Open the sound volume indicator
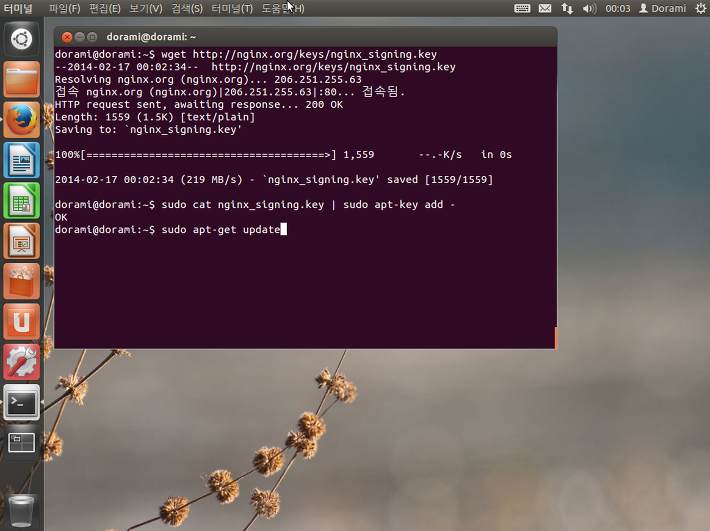The image size is (710, 531). pyautogui.click(x=589, y=8)
